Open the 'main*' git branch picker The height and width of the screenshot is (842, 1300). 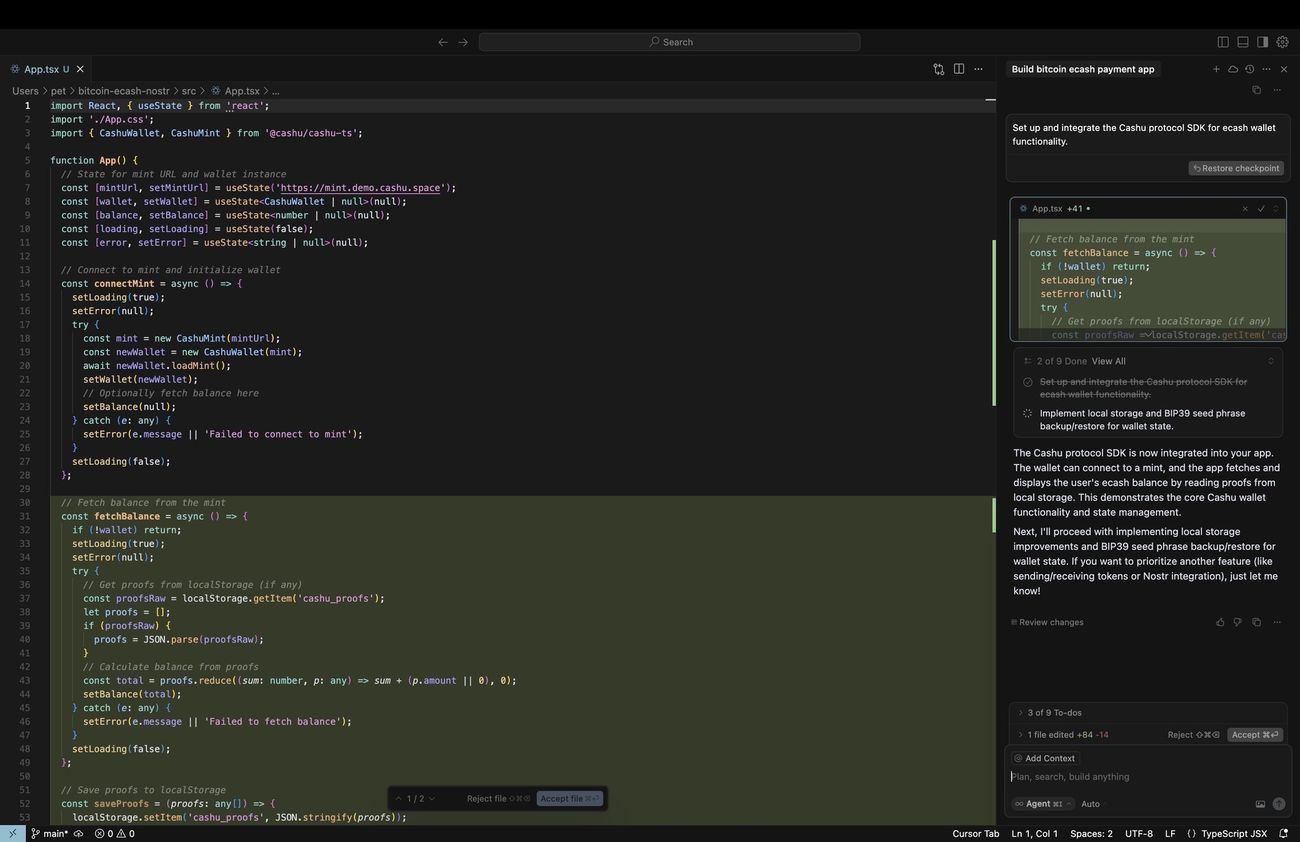[49, 834]
